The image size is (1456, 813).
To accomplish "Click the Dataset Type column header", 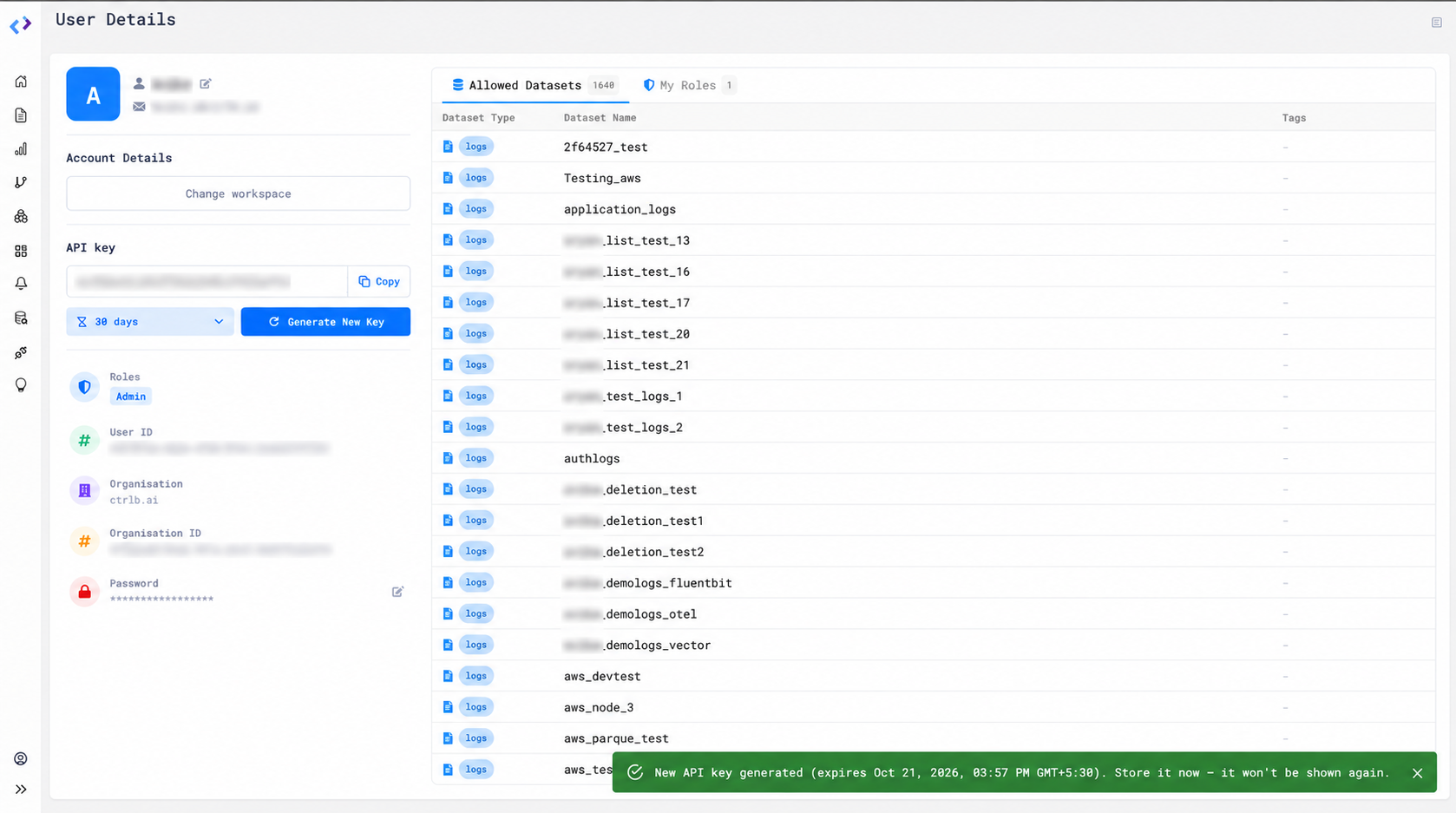I will (478, 118).
